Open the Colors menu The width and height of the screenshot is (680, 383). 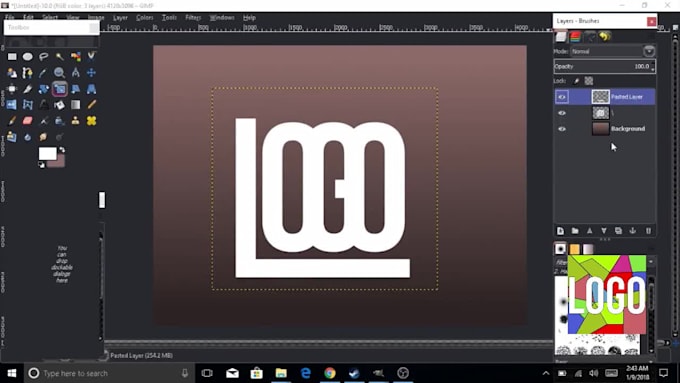click(144, 18)
